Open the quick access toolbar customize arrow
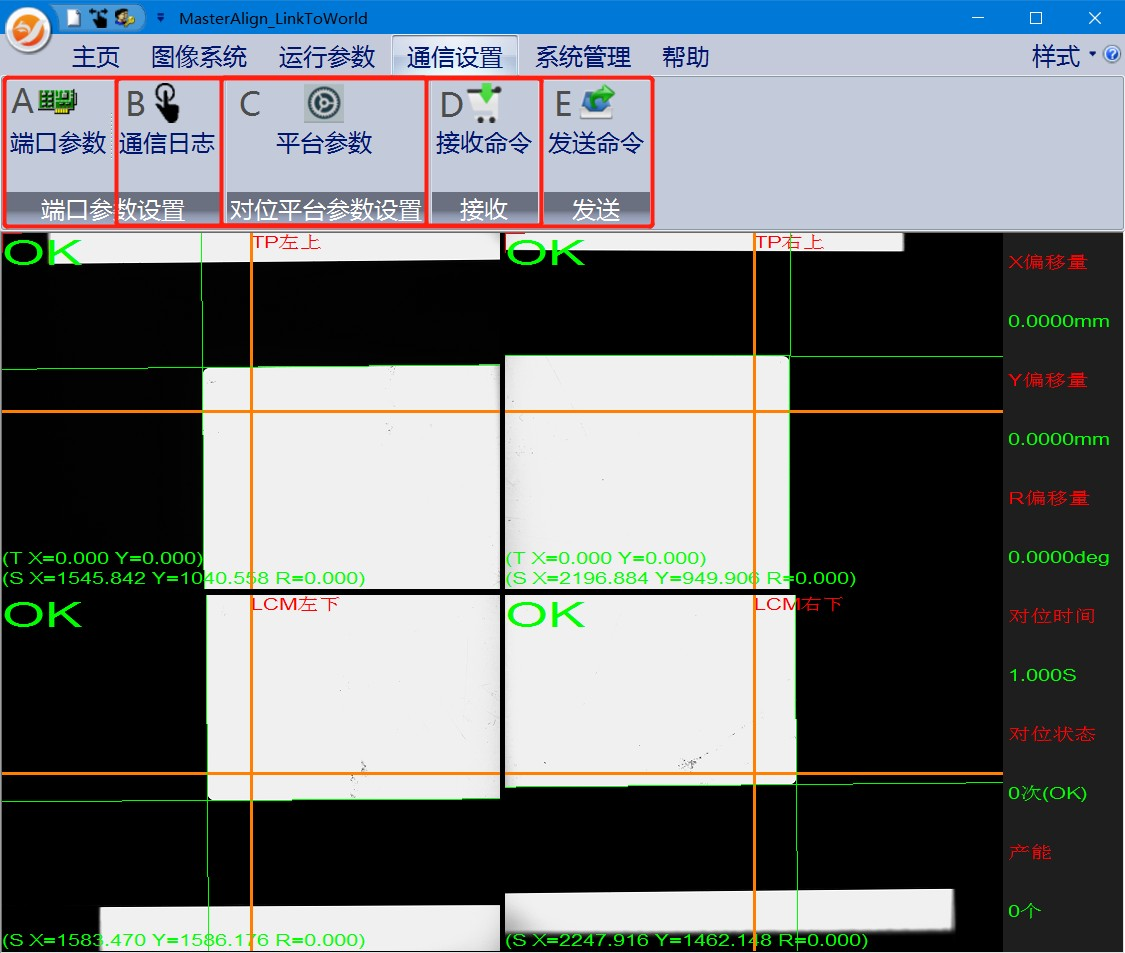The width and height of the screenshot is (1125, 953). click(x=160, y=18)
